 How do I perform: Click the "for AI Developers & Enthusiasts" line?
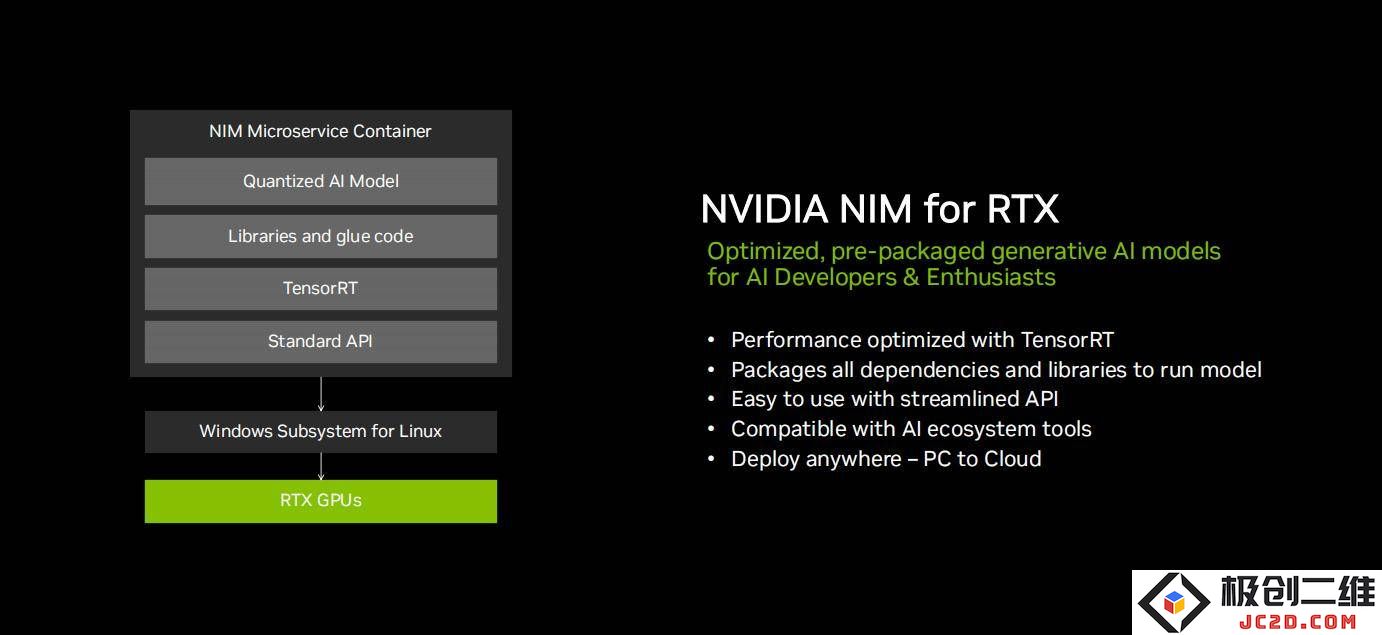[881, 277]
